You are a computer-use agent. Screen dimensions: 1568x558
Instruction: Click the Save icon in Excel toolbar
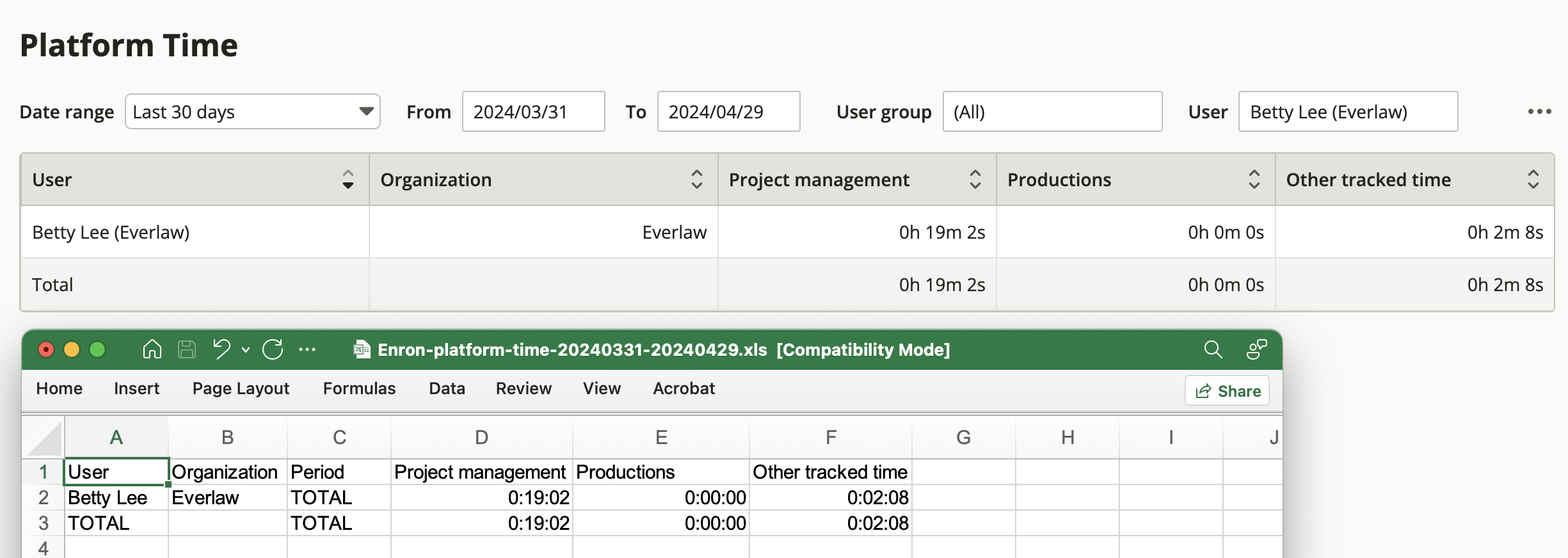point(187,349)
